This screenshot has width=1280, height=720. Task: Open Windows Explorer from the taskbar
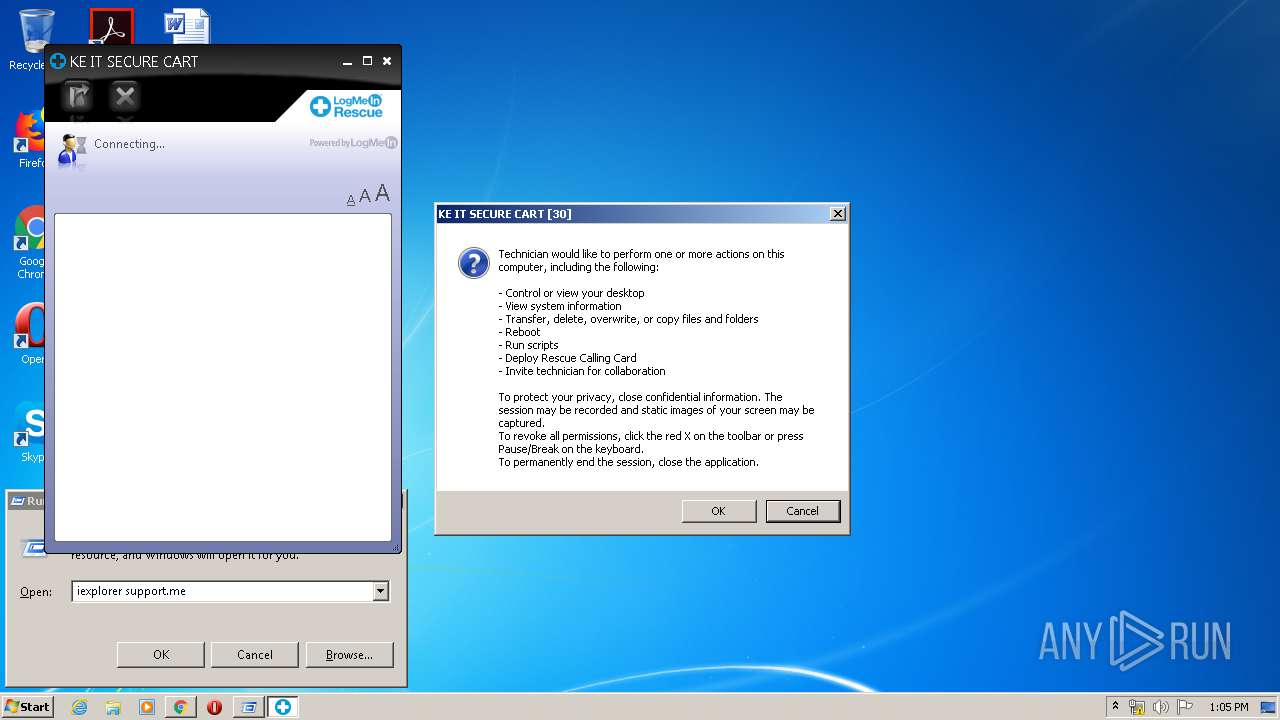[x=113, y=707]
